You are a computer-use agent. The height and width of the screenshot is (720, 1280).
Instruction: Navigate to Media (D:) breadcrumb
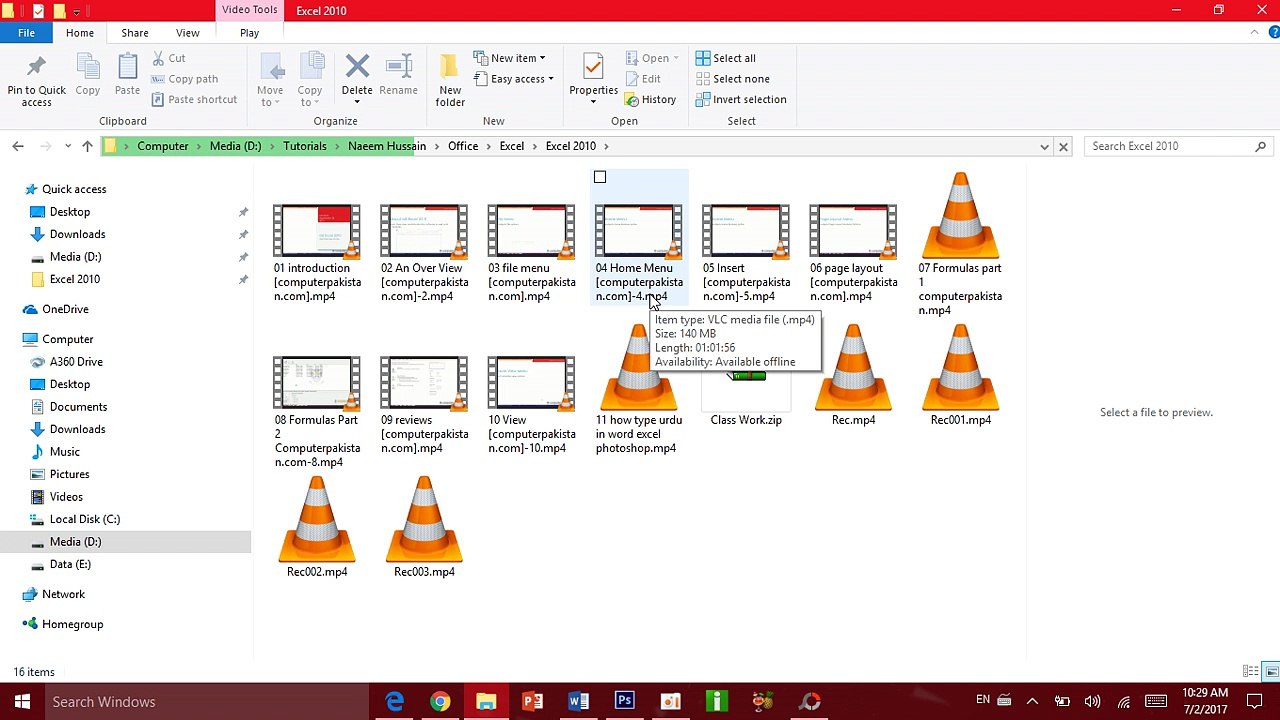[235, 146]
